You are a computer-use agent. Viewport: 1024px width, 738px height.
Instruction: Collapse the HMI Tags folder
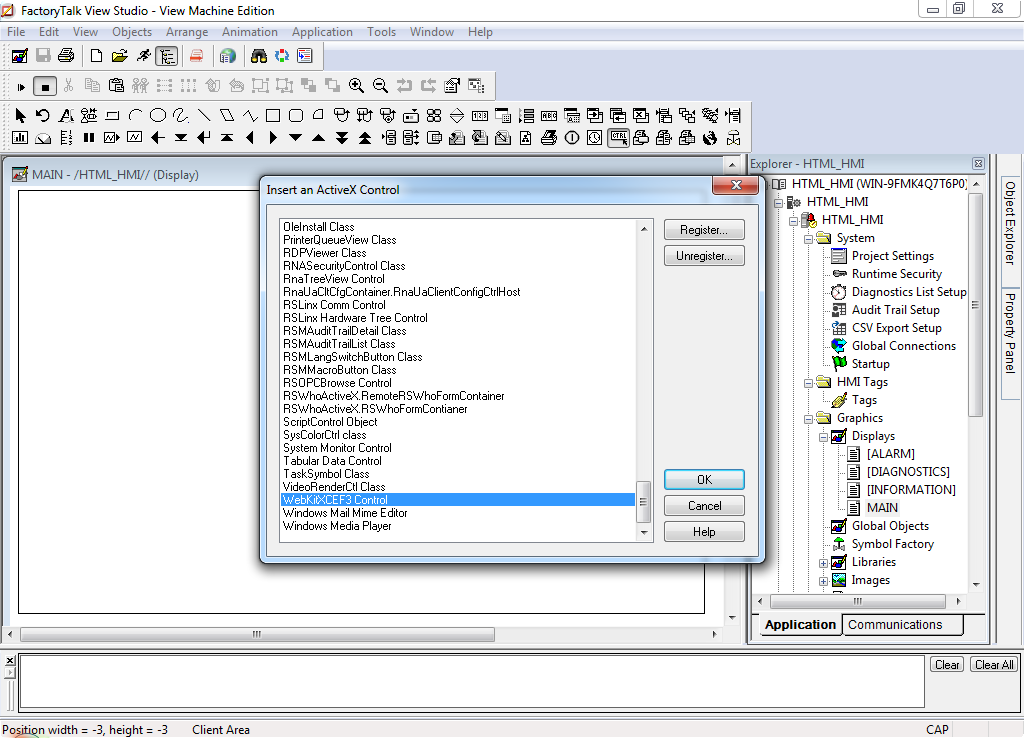tap(808, 383)
